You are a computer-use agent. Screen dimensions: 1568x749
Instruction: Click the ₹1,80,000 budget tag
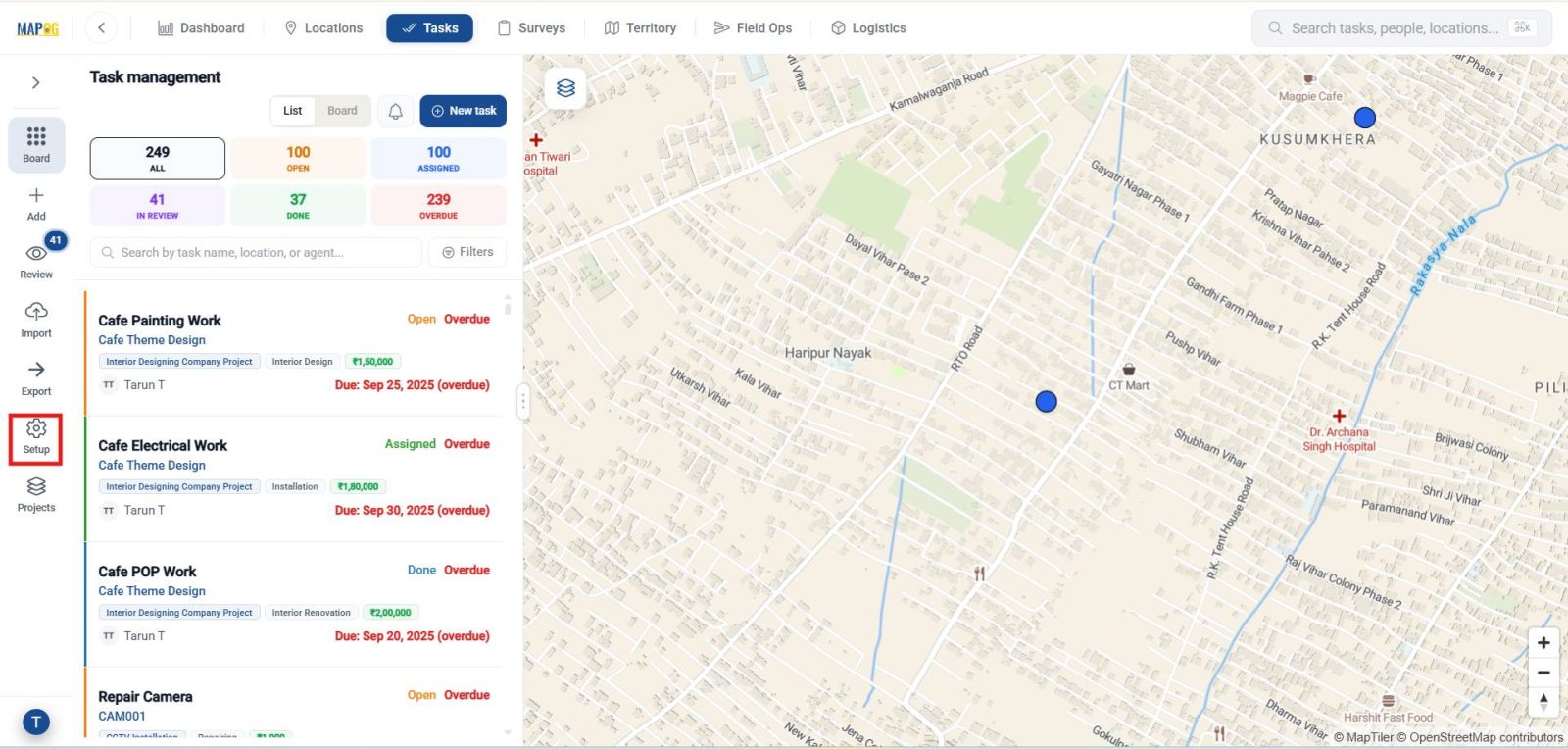point(358,487)
